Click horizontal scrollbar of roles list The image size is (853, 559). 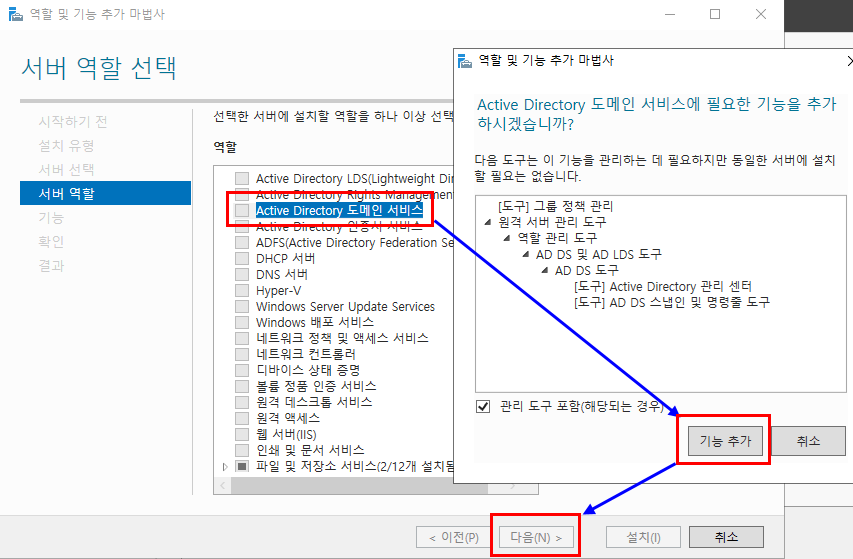[359, 486]
